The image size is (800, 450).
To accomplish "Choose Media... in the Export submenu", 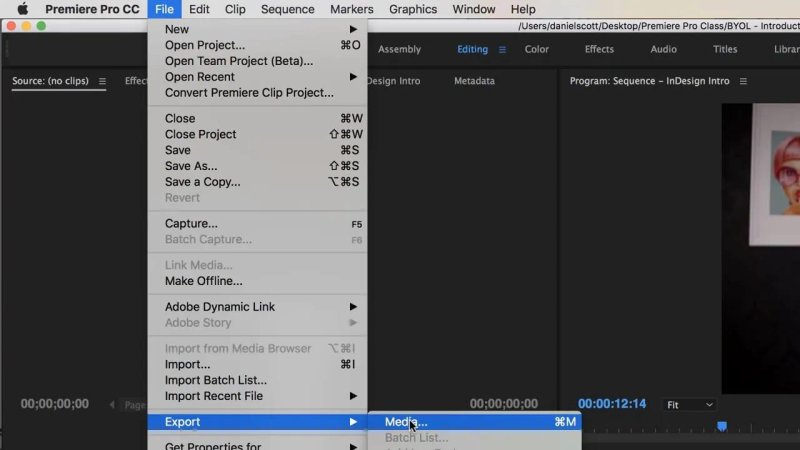I will tap(474, 422).
